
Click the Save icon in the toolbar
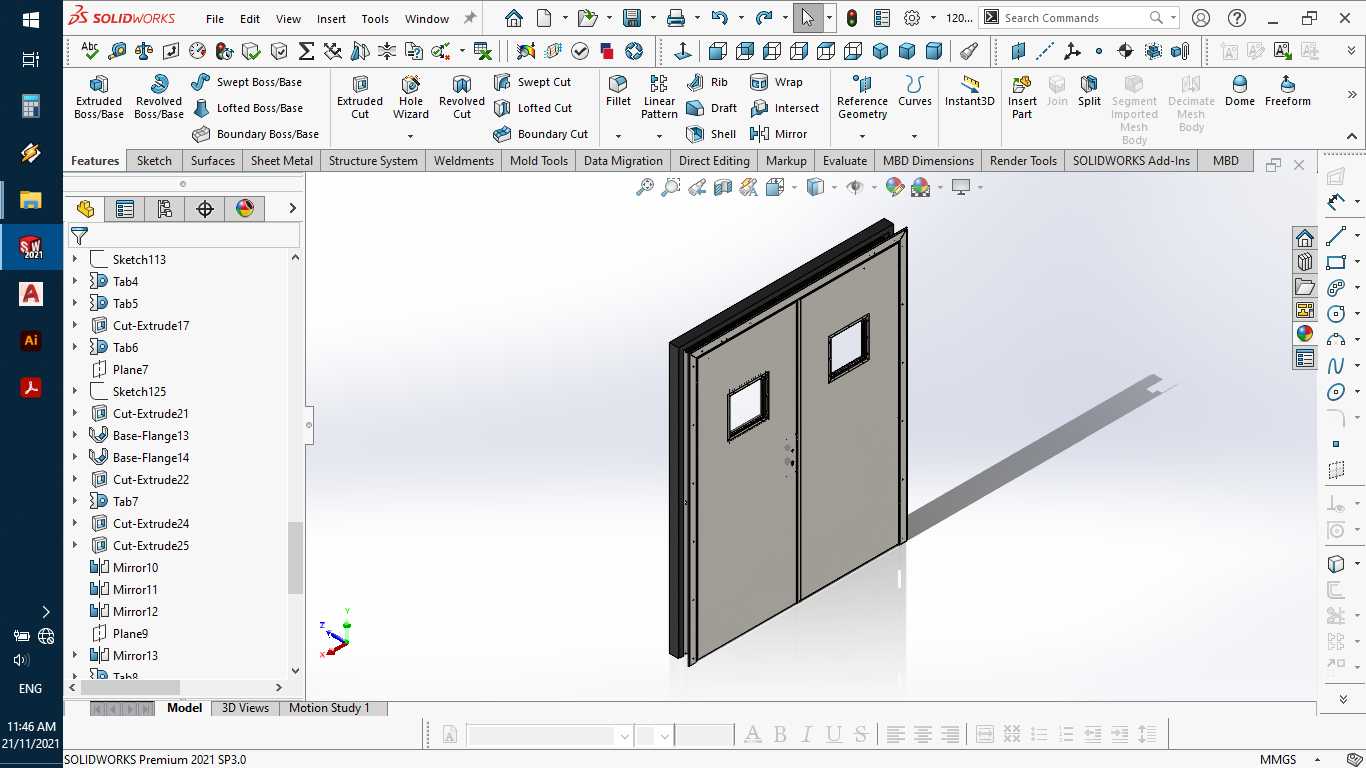[x=632, y=18]
